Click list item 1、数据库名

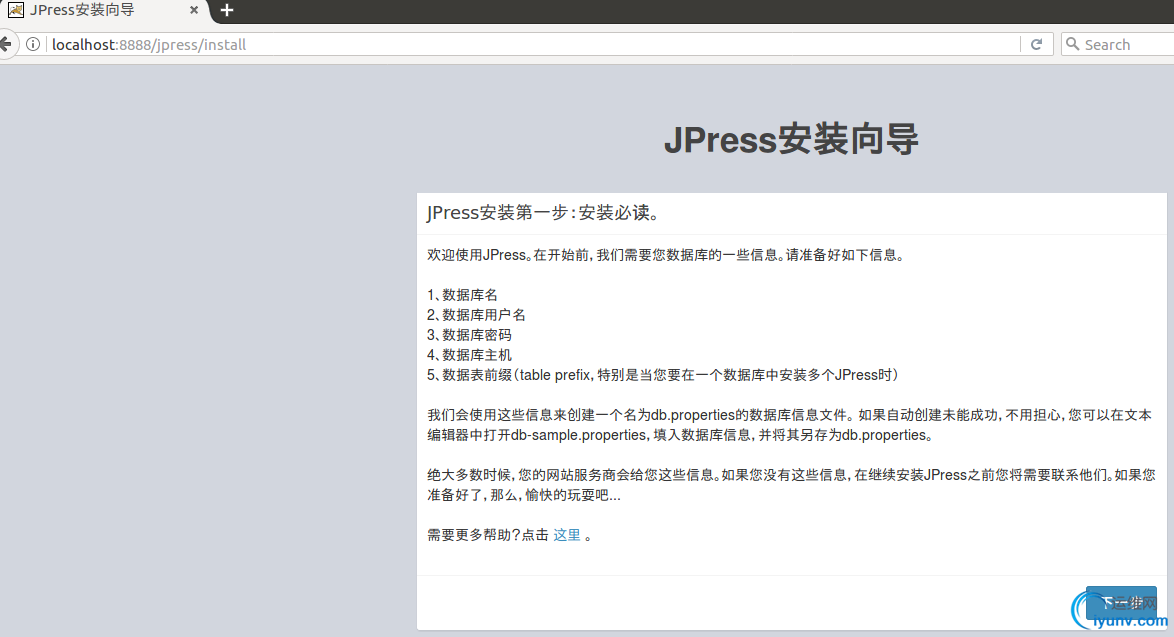point(463,295)
